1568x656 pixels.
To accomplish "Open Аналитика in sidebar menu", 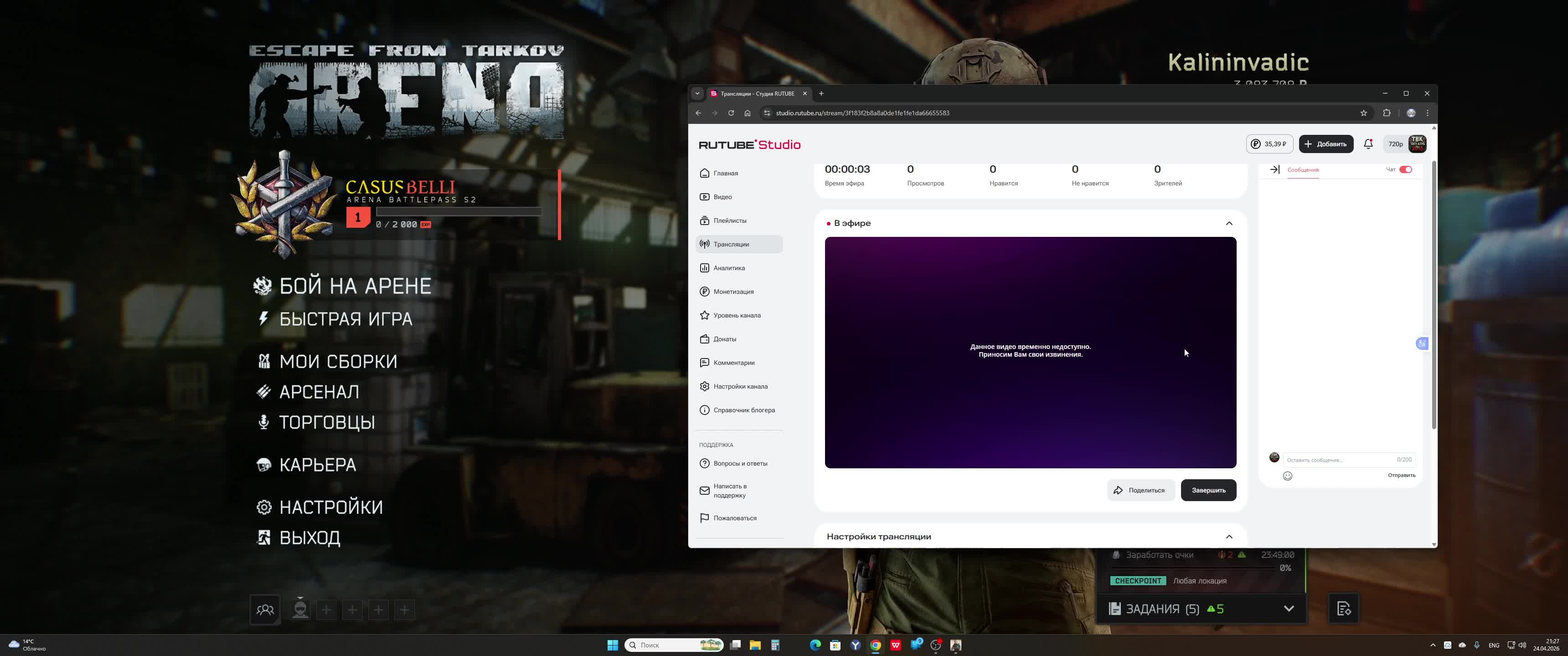I will pyautogui.click(x=728, y=268).
